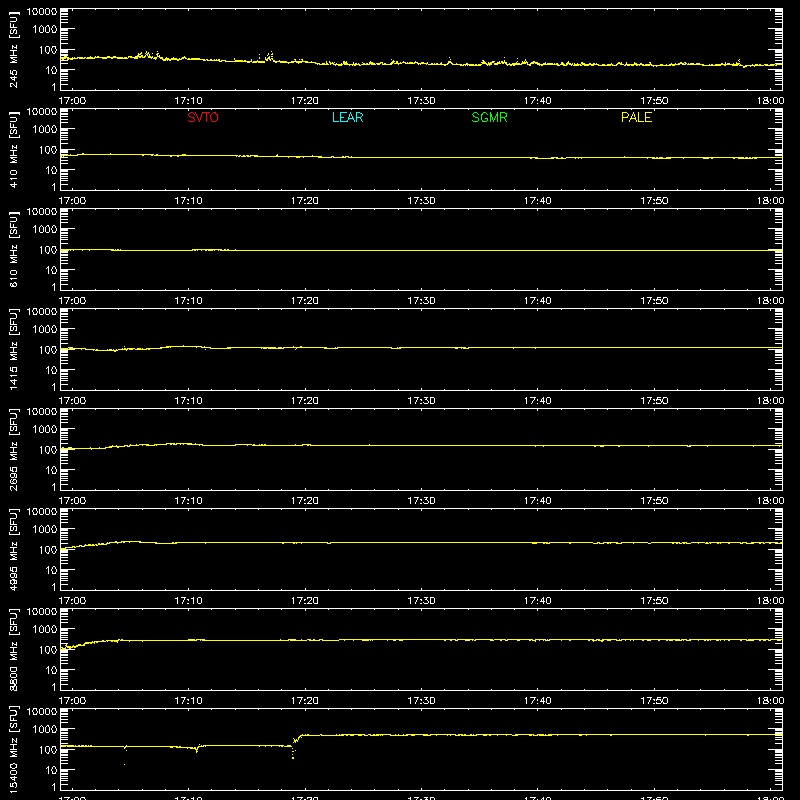Click the 1000 y-axis value of the 15400 MHz plot
Image resolution: width=800 pixels, height=800 pixels.
[45, 730]
